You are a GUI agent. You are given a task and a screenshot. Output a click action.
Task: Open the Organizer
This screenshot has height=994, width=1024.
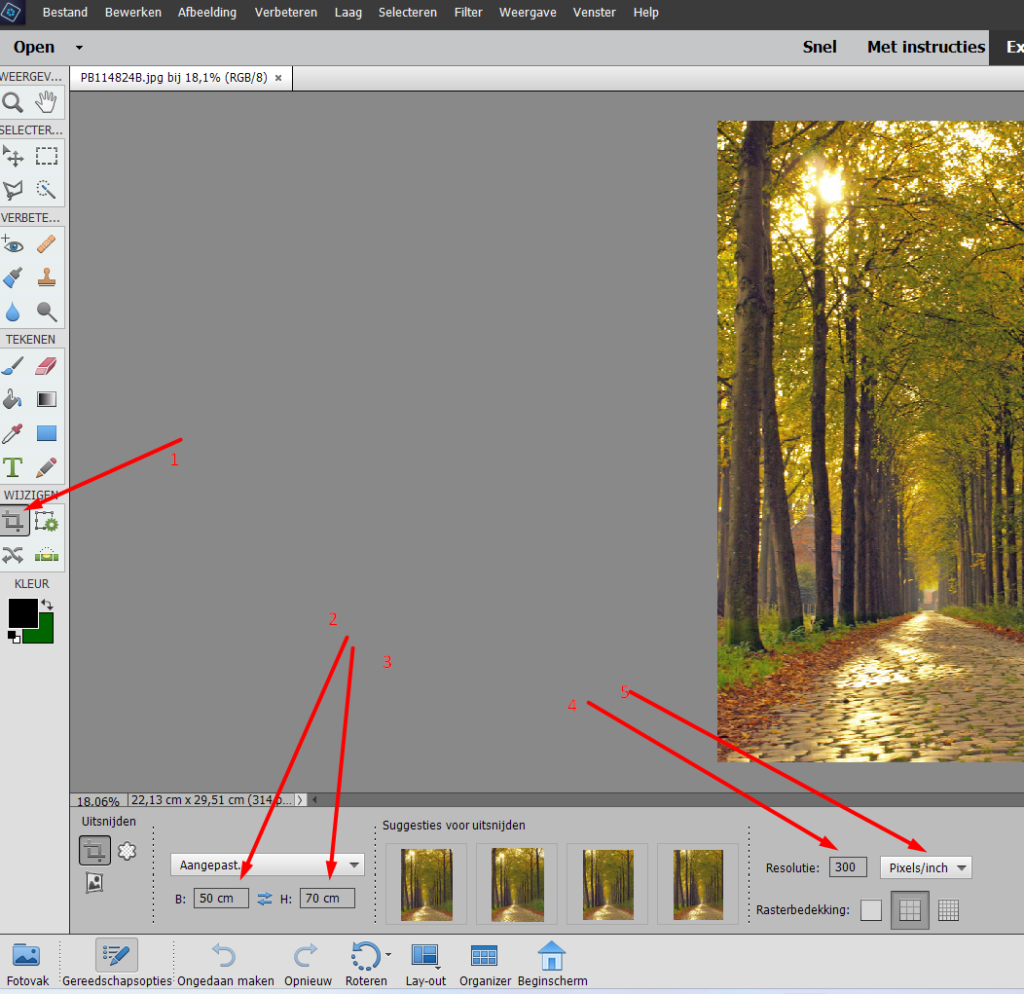(485, 964)
